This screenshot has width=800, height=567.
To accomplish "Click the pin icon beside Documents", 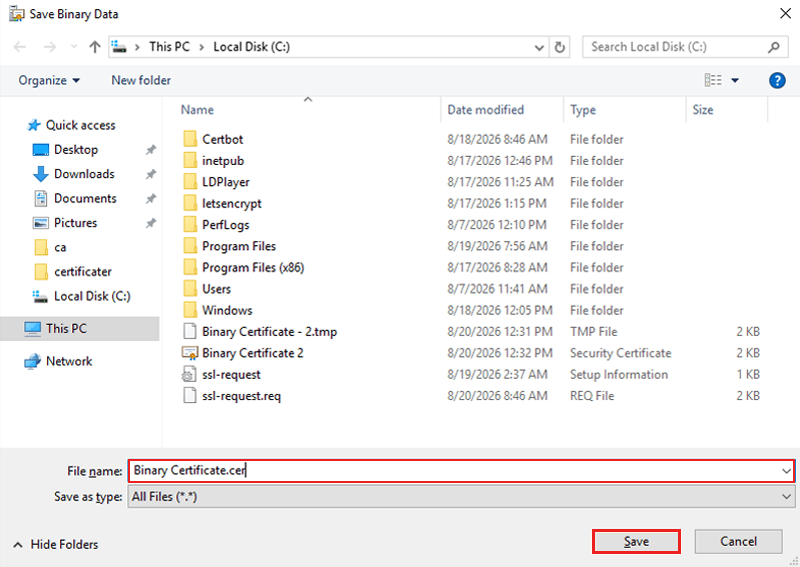I will (x=151, y=199).
